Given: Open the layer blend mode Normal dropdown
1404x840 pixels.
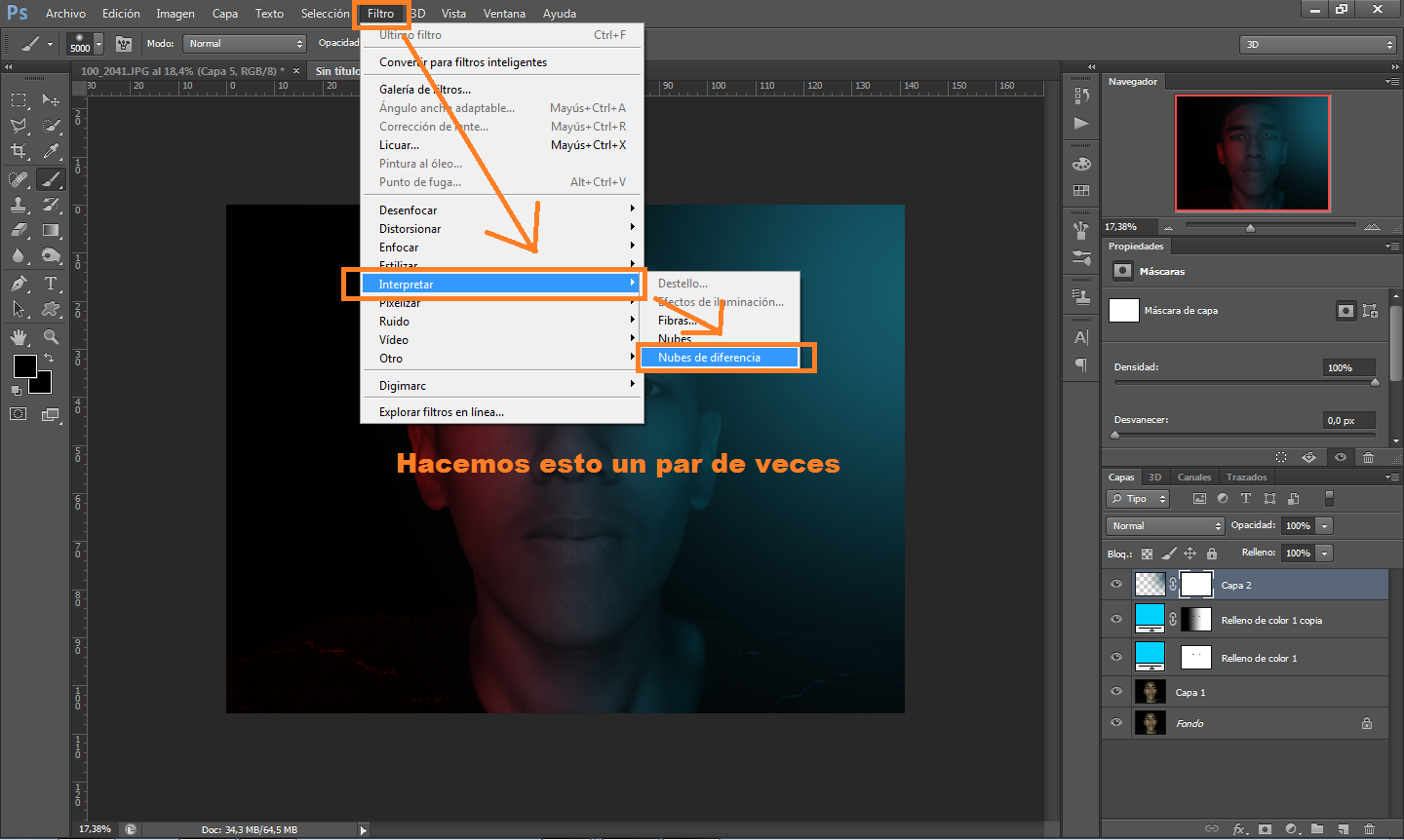Looking at the screenshot, I should click(x=1165, y=526).
